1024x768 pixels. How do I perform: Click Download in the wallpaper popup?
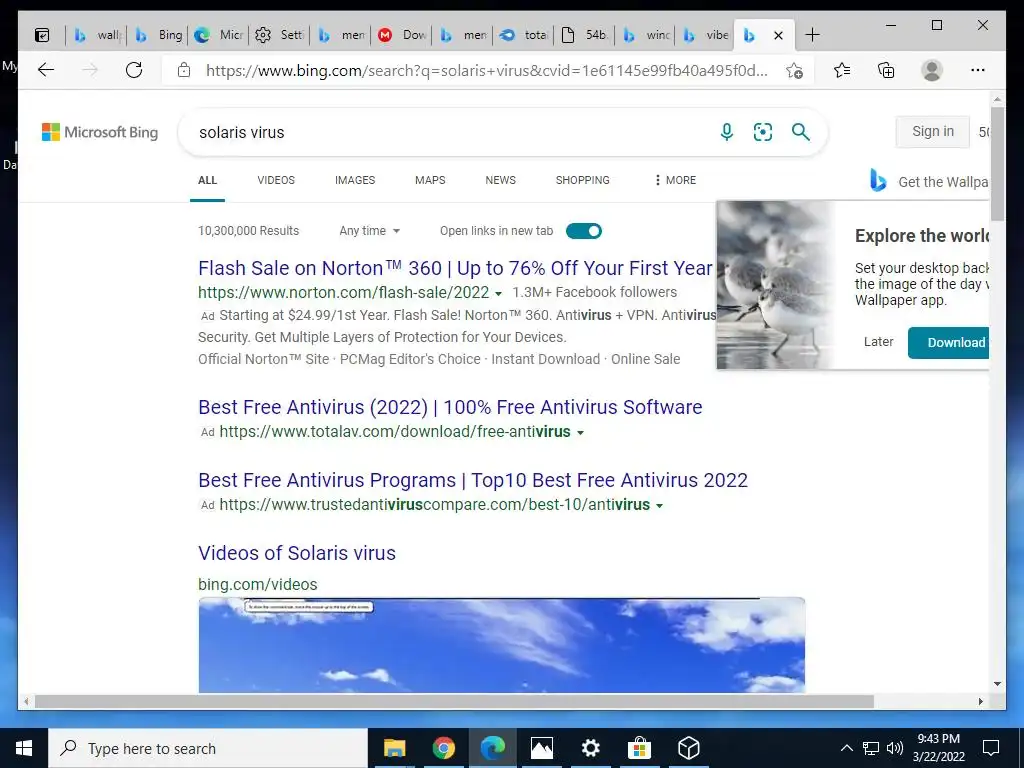click(x=949, y=342)
